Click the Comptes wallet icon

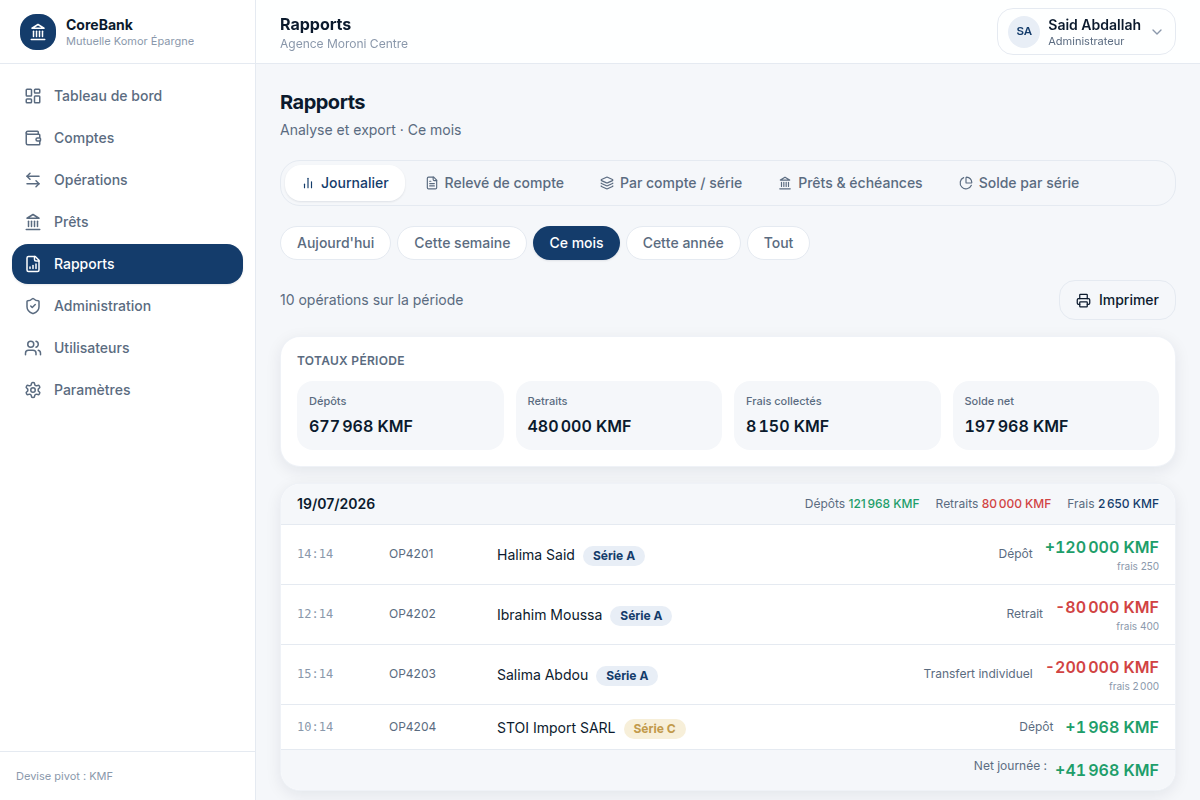[x=33, y=138]
